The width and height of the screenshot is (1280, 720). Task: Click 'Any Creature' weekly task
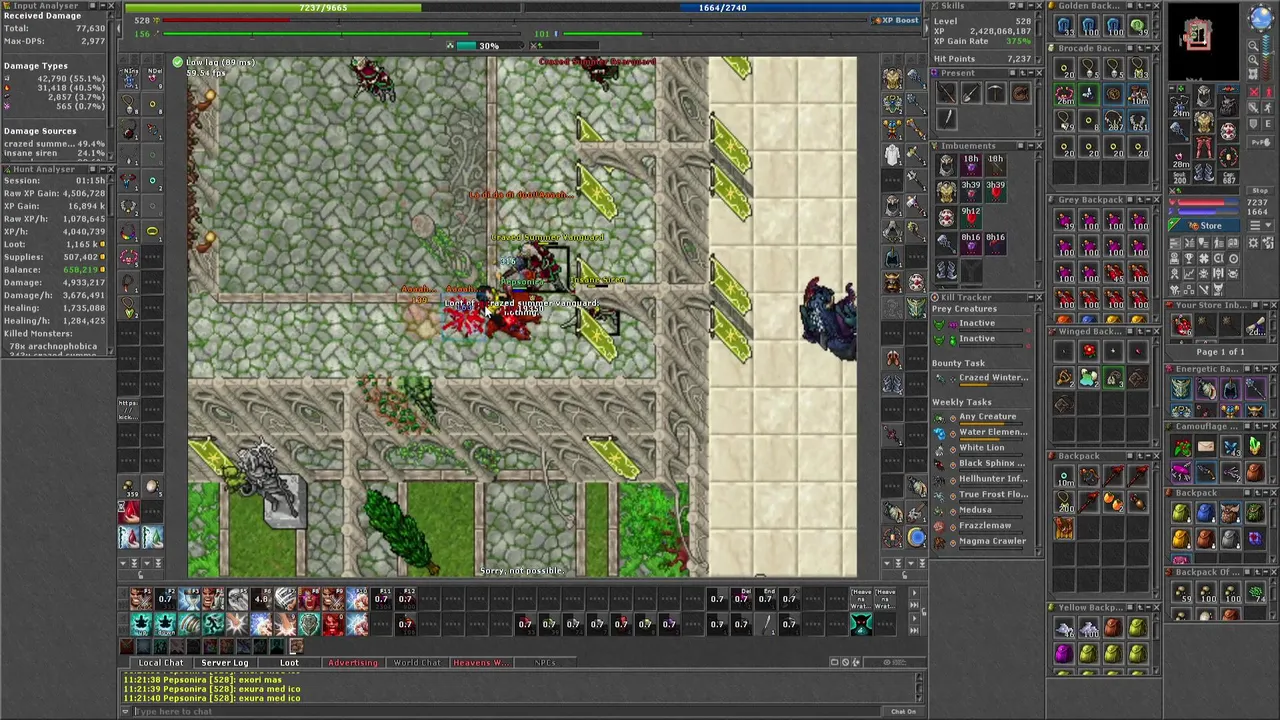pyautogui.click(x=988, y=416)
